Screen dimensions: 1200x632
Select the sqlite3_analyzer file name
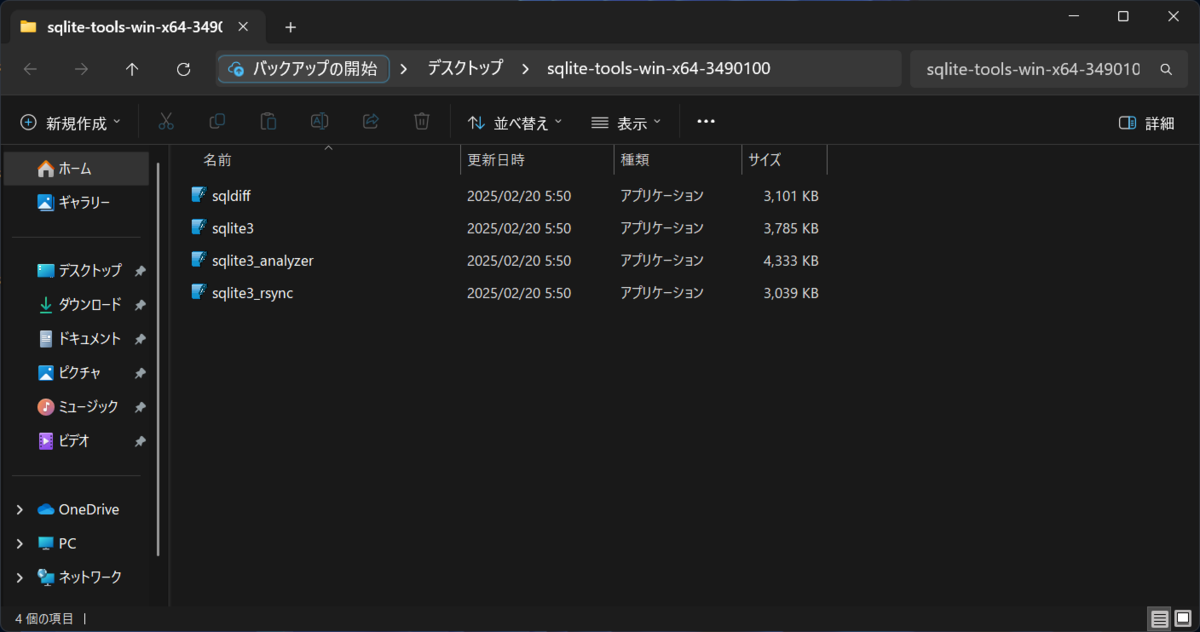tap(263, 260)
